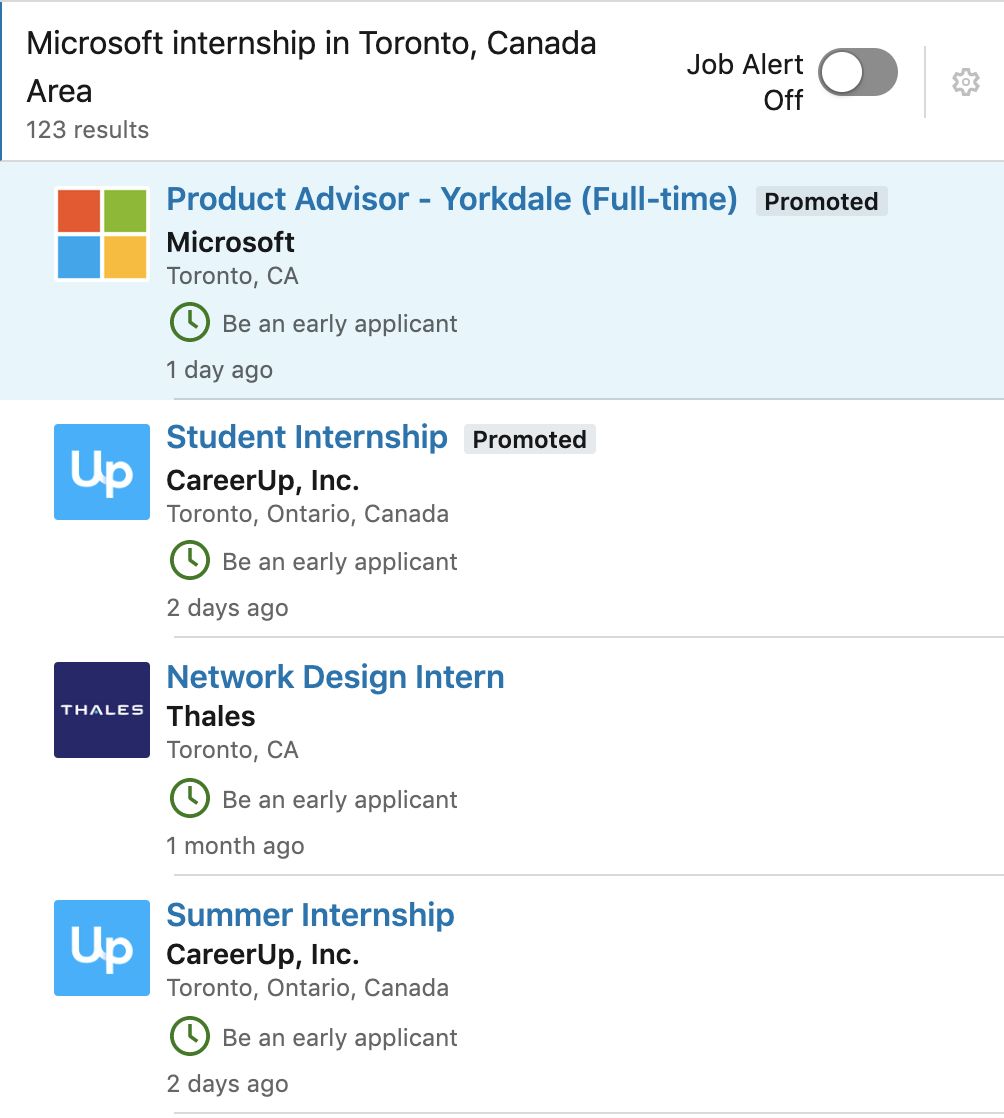Click the CareerUp logo on Student Internship
The width and height of the screenshot is (1004, 1118).
coord(102,472)
